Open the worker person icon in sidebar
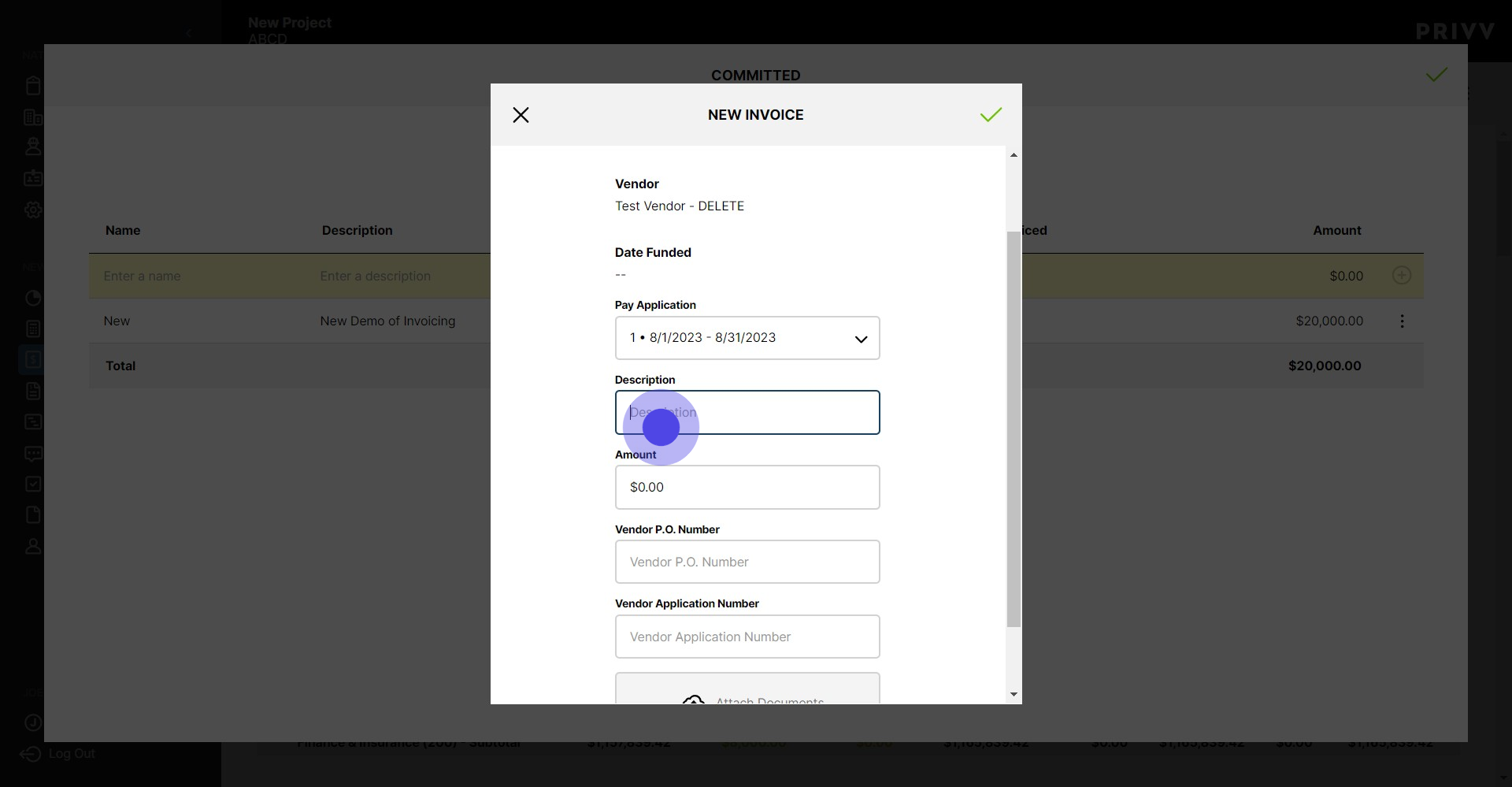The width and height of the screenshot is (1512, 787). [33, 147]
